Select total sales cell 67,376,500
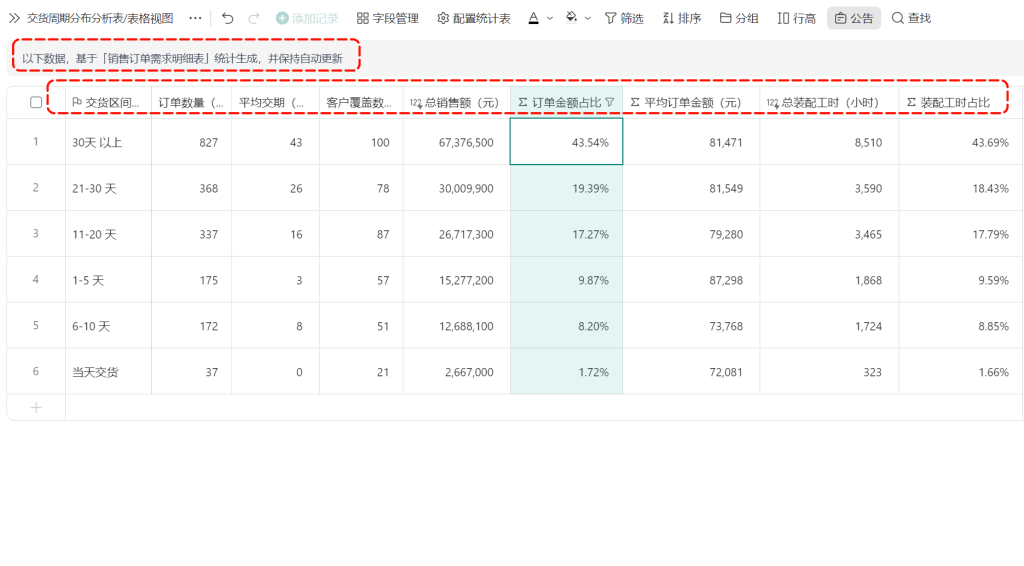1024x566 pixels. [x=456, y=142]
